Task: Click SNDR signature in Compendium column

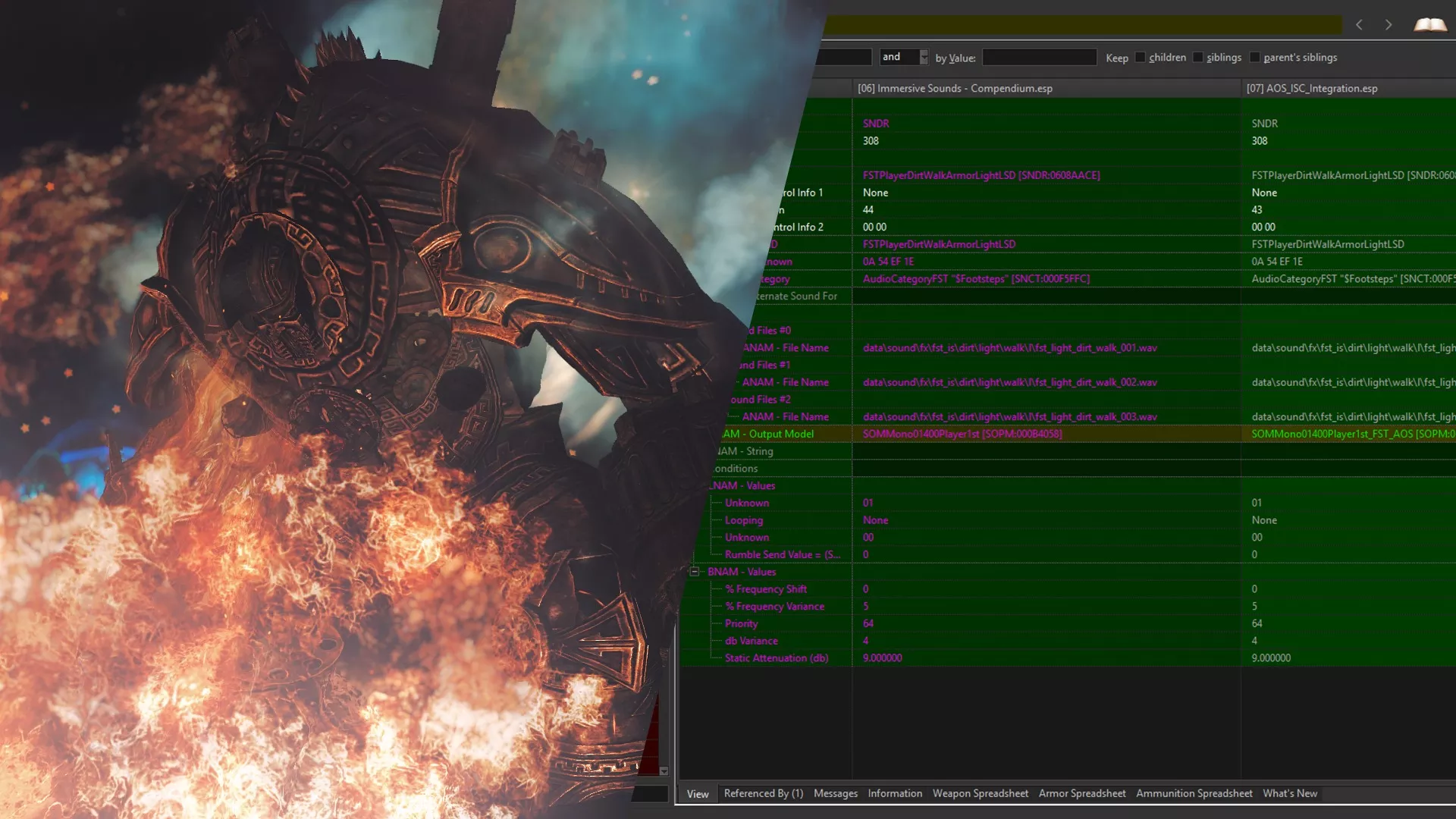Action: click(875, 124)
